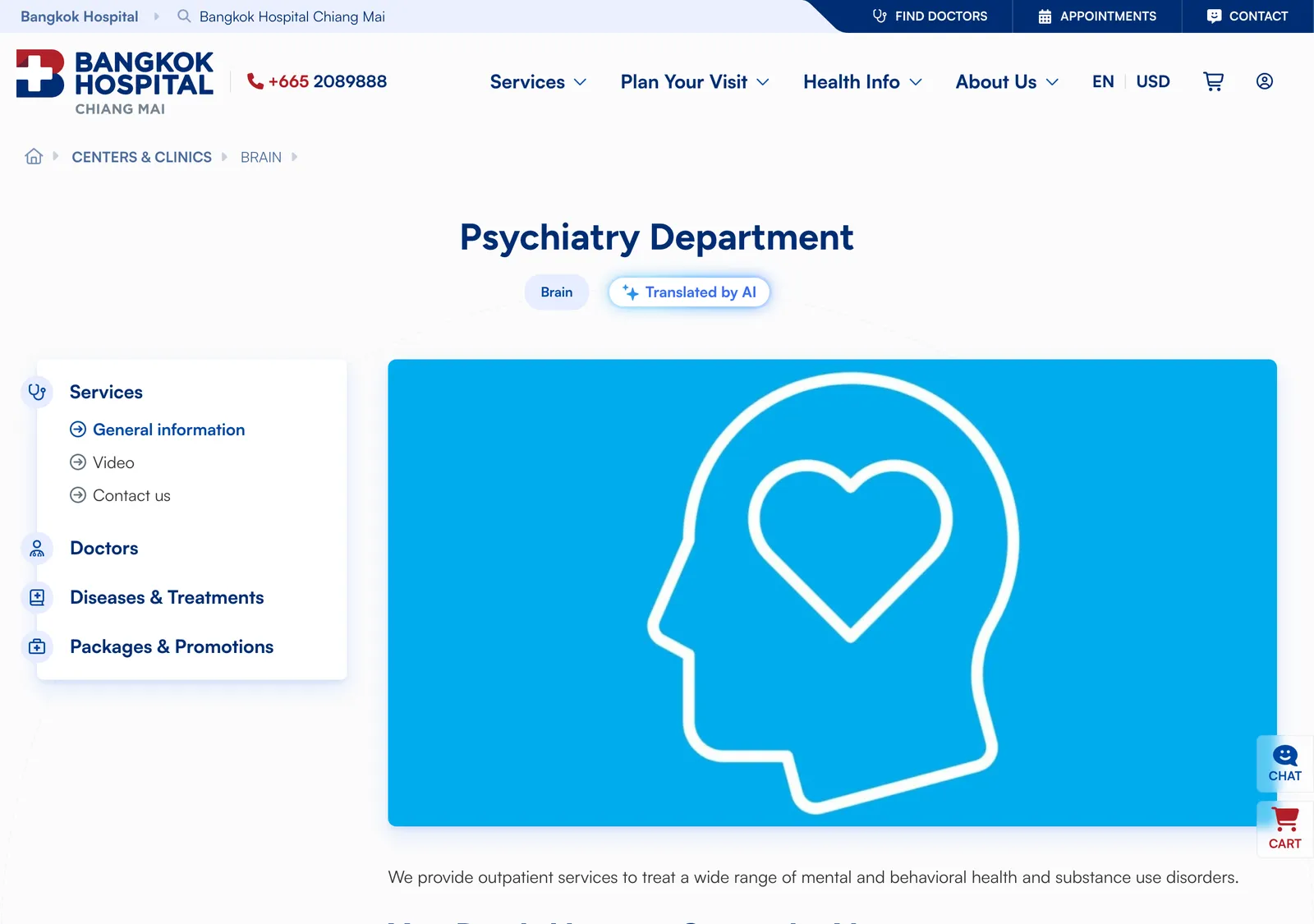Open the floating red Cart widget

pos(1284,829)
